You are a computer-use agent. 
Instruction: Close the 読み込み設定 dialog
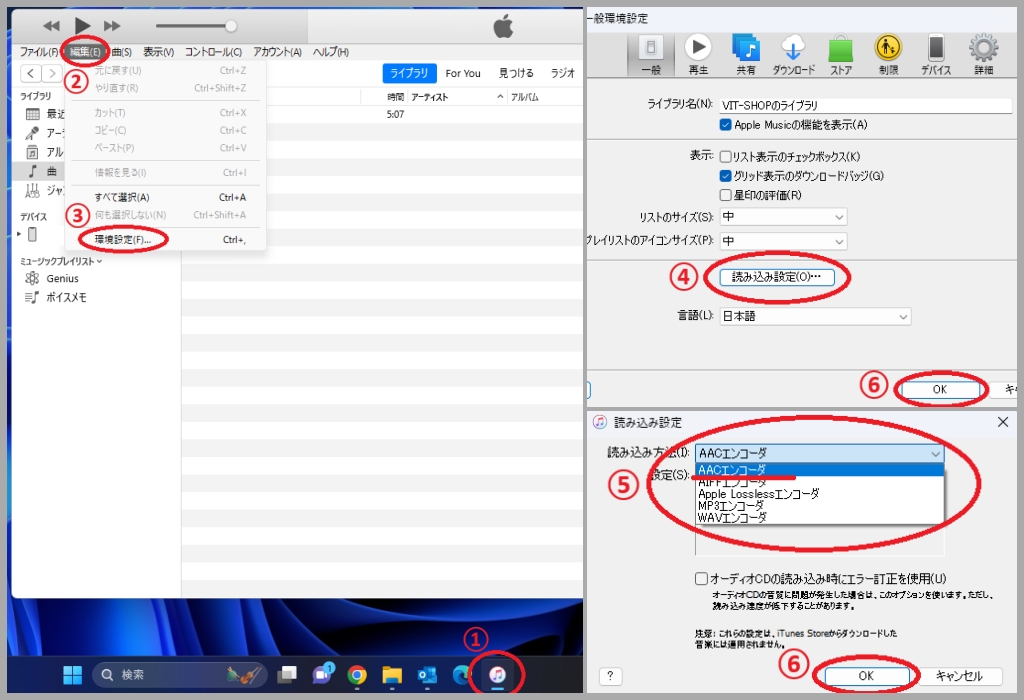[1003, 422]
